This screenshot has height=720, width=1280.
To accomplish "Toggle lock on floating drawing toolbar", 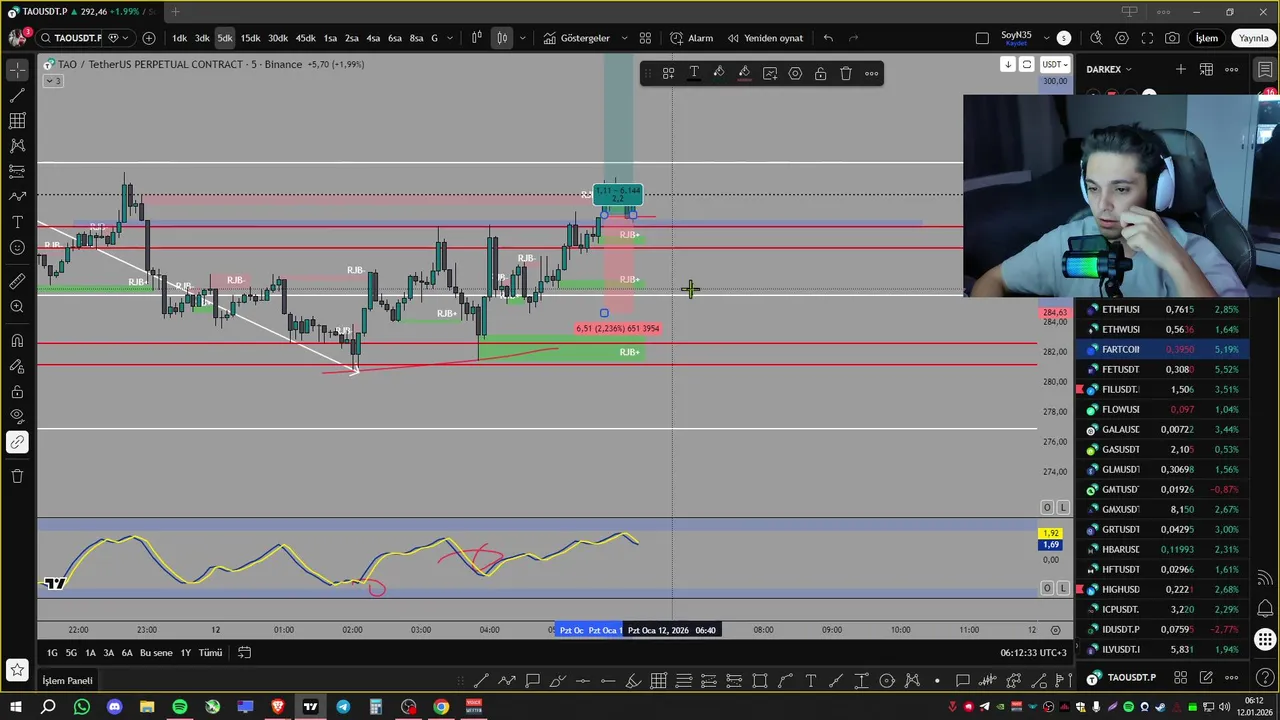I will click(820, 73).
